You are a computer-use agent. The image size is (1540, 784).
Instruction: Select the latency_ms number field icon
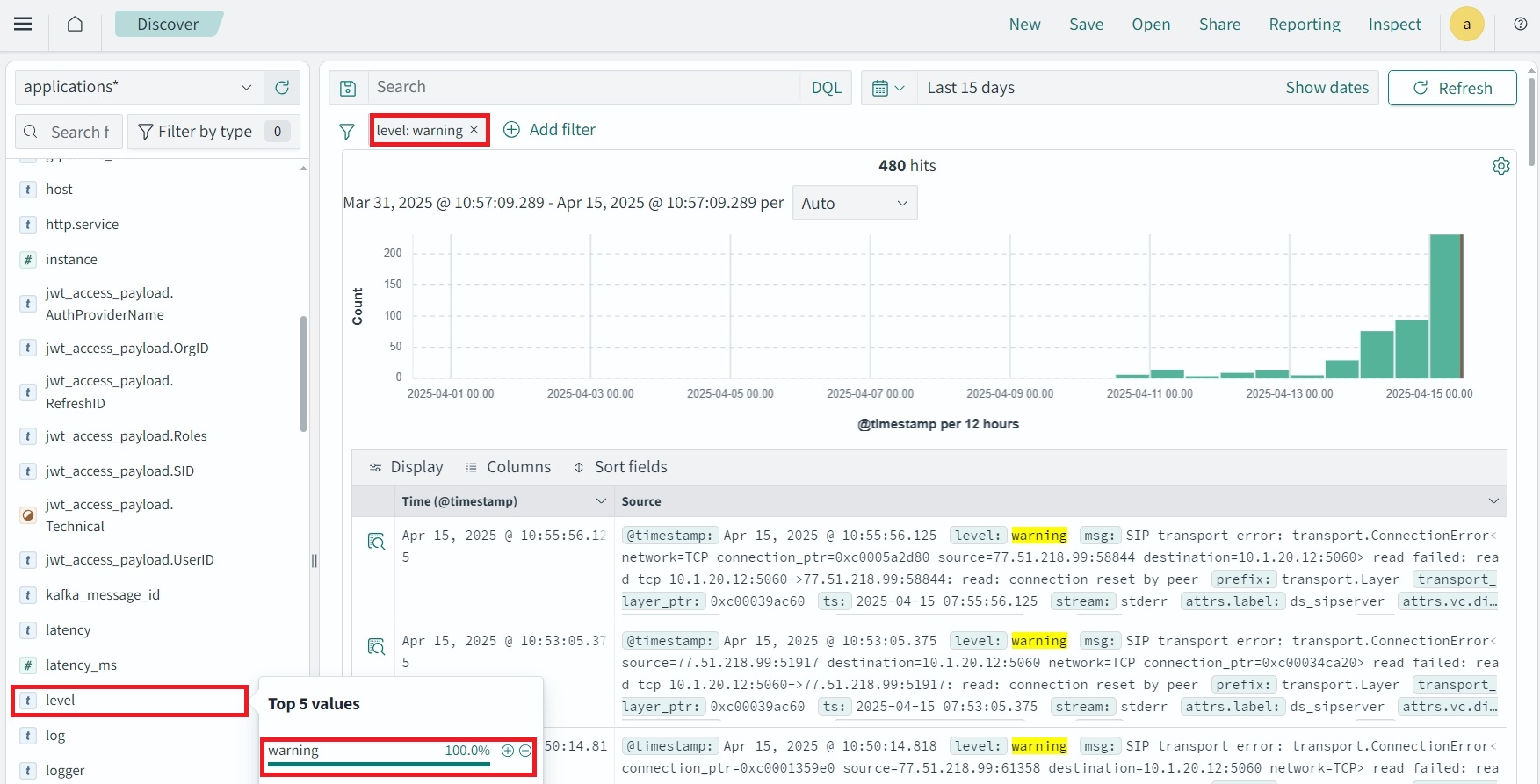tap(28, 665)
